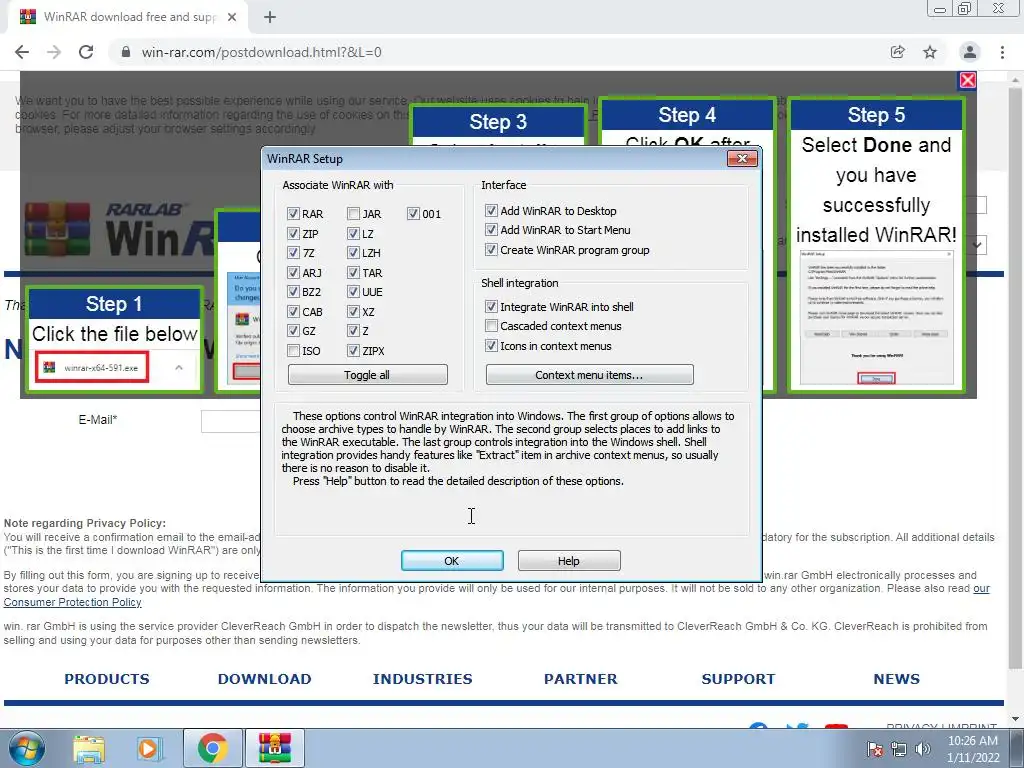
Task: Switch to WinRAR taskbar icon
Action: [x=274, y=748]
